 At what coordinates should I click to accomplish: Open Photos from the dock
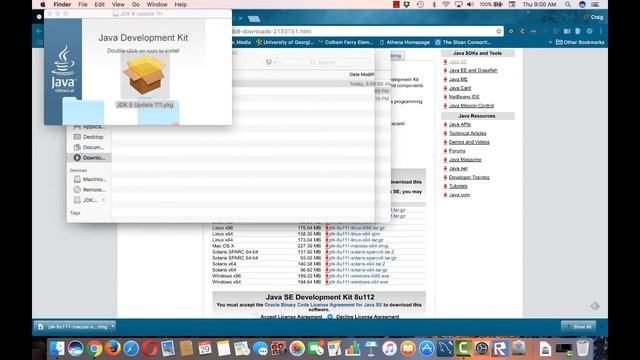(x=297, y=349)
